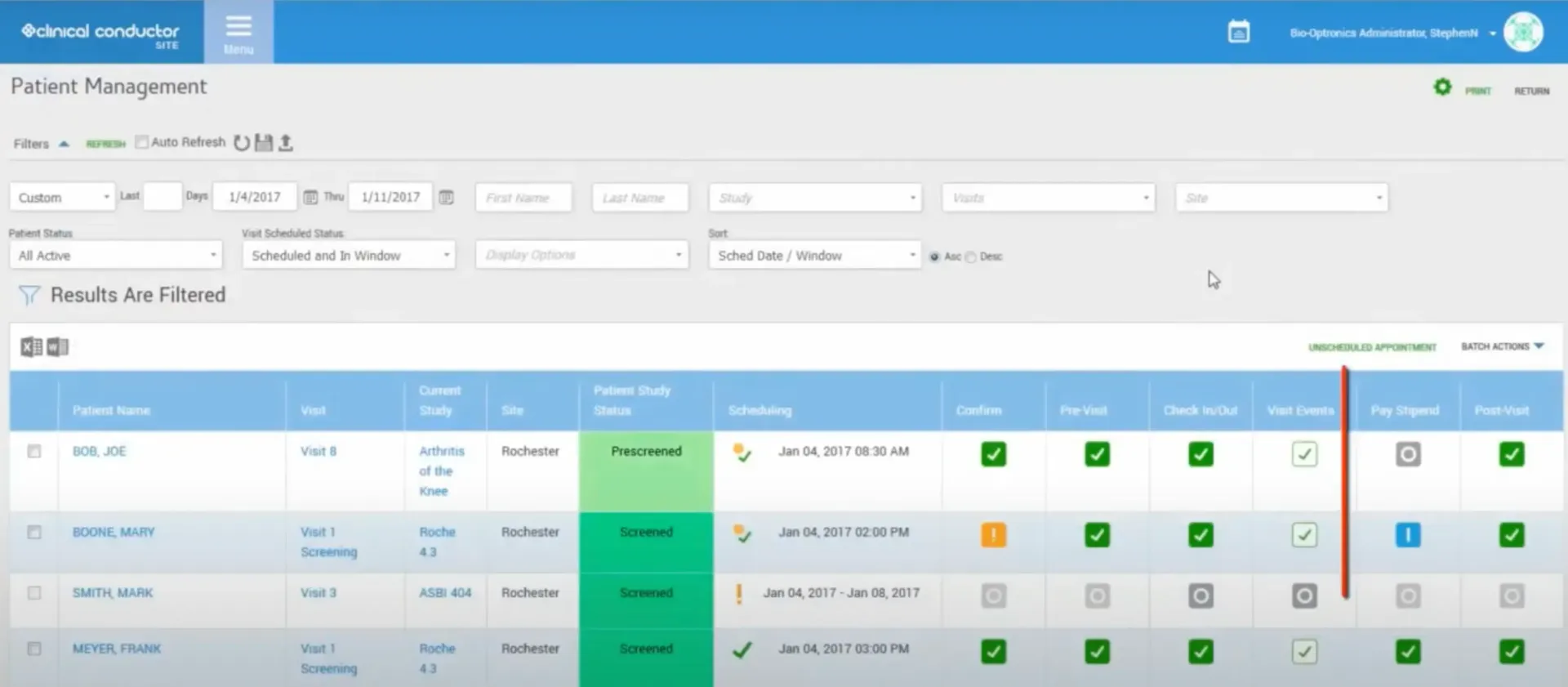Viewport: 1568px width, 687px height.
Task: Click the Last Days number field
Action: pos(163,197)
